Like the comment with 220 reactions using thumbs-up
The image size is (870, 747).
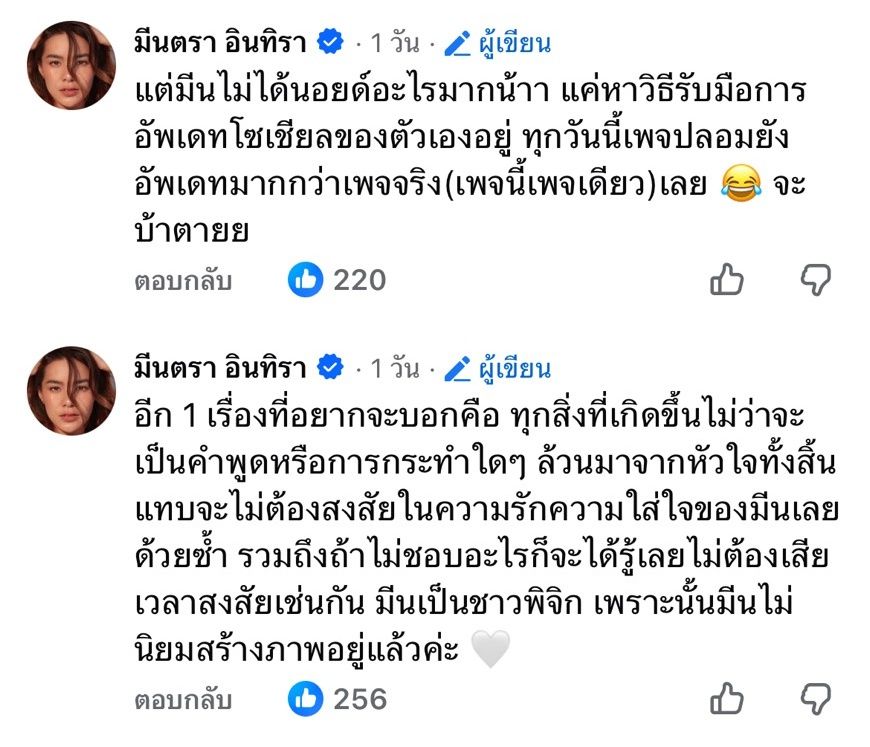coord(727,280)
